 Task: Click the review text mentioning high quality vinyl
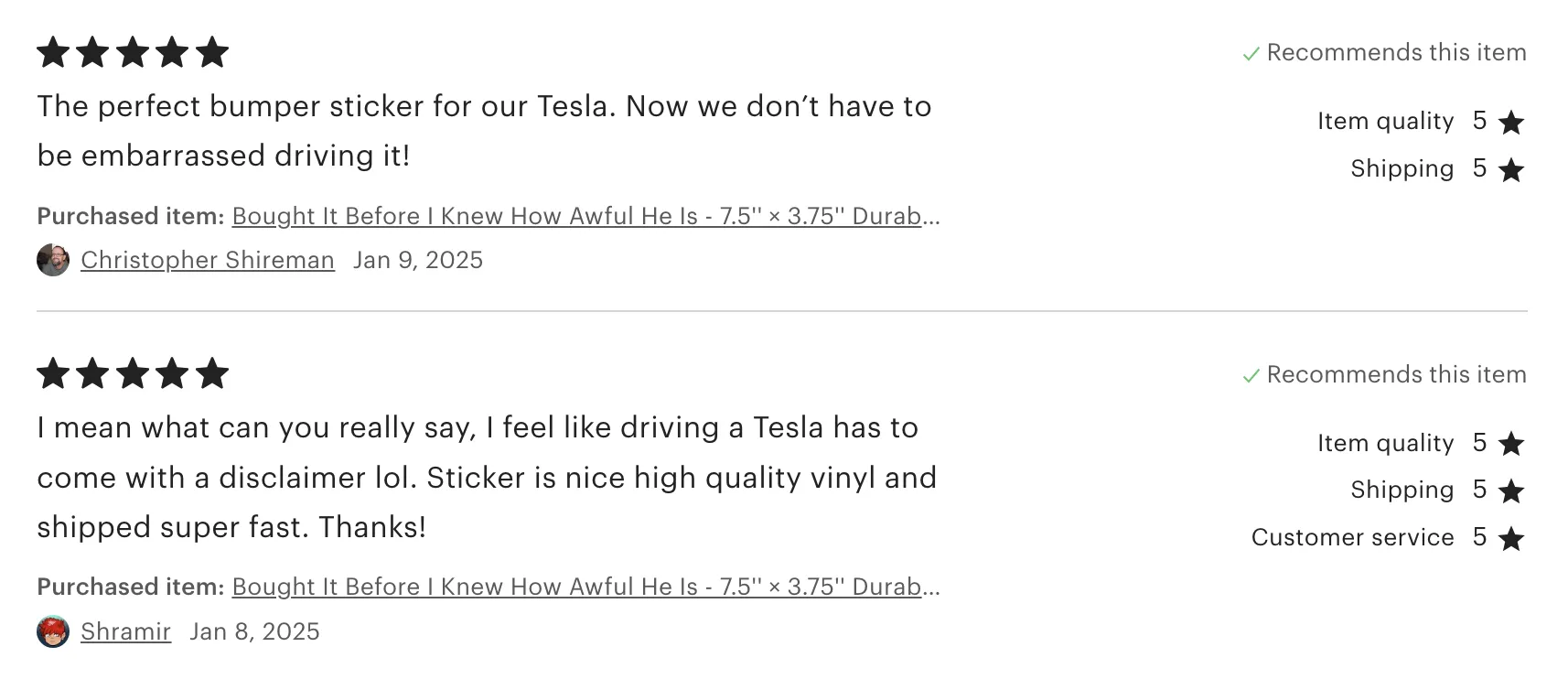[x=487, y=477]
